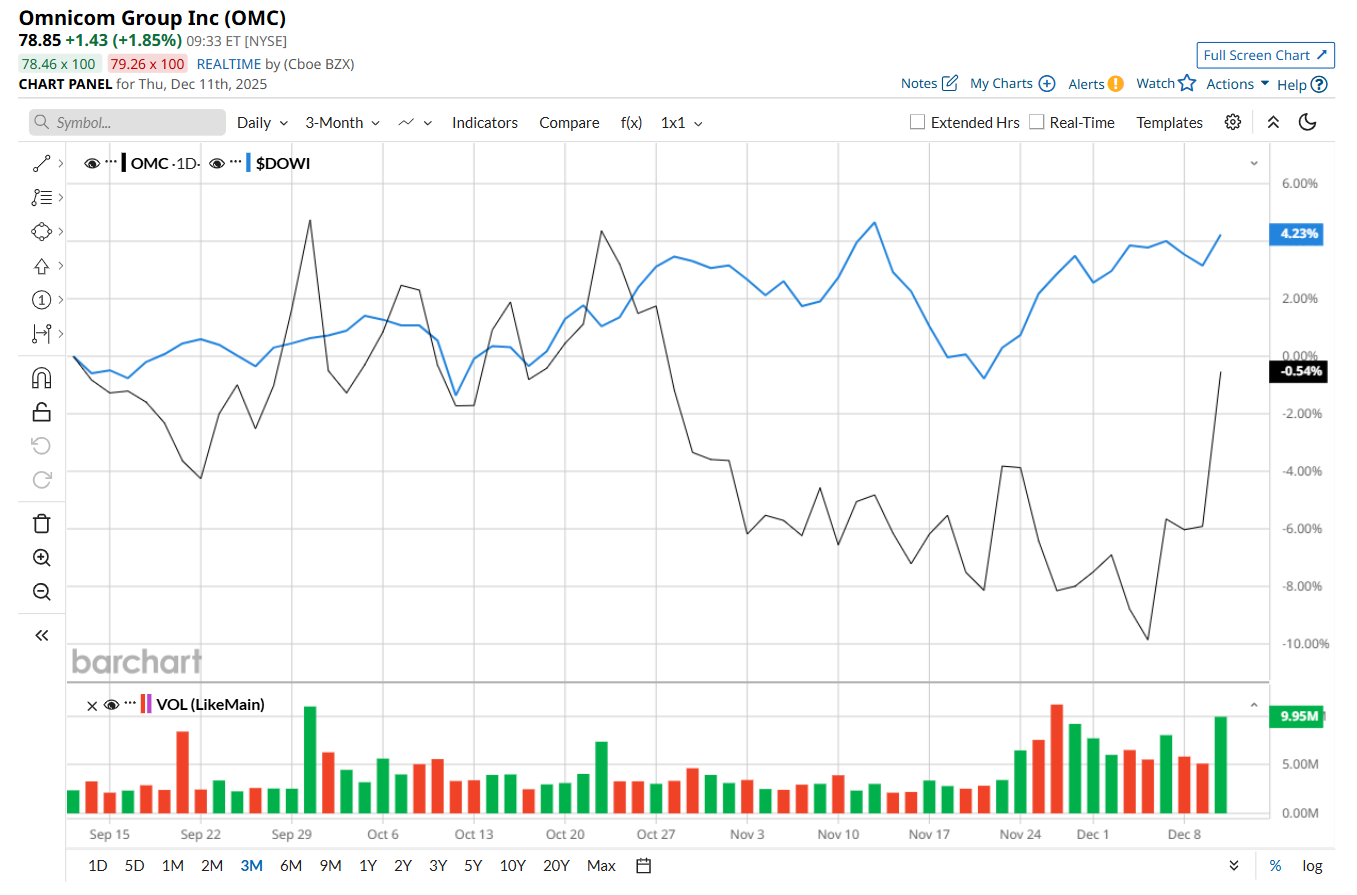Open the Compare menu
Image resolution: width=1357 pixels, height=895 pixels.
pyautogui.click(x=569, y=122)
